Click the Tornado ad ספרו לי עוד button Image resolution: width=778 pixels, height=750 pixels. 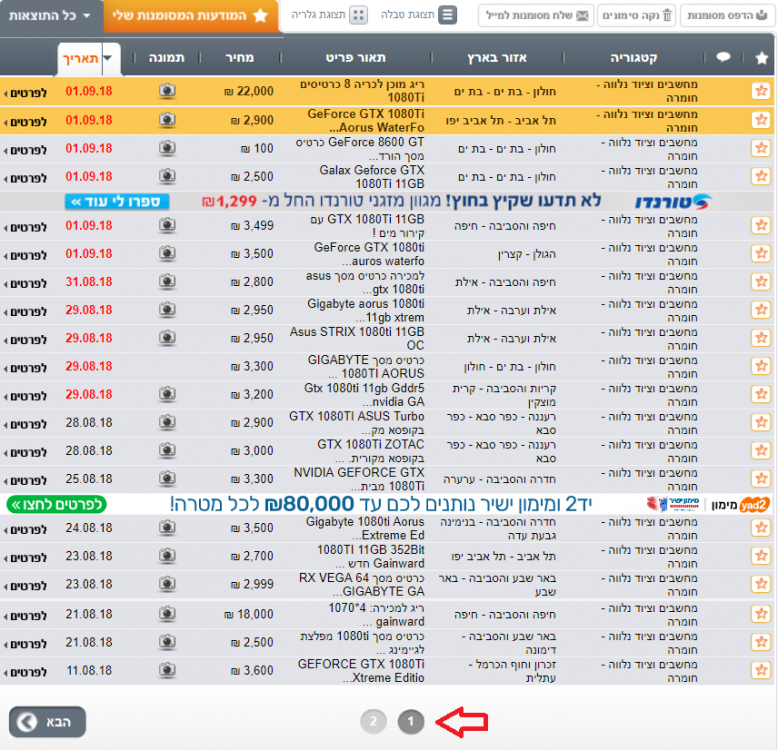(117, 202)
